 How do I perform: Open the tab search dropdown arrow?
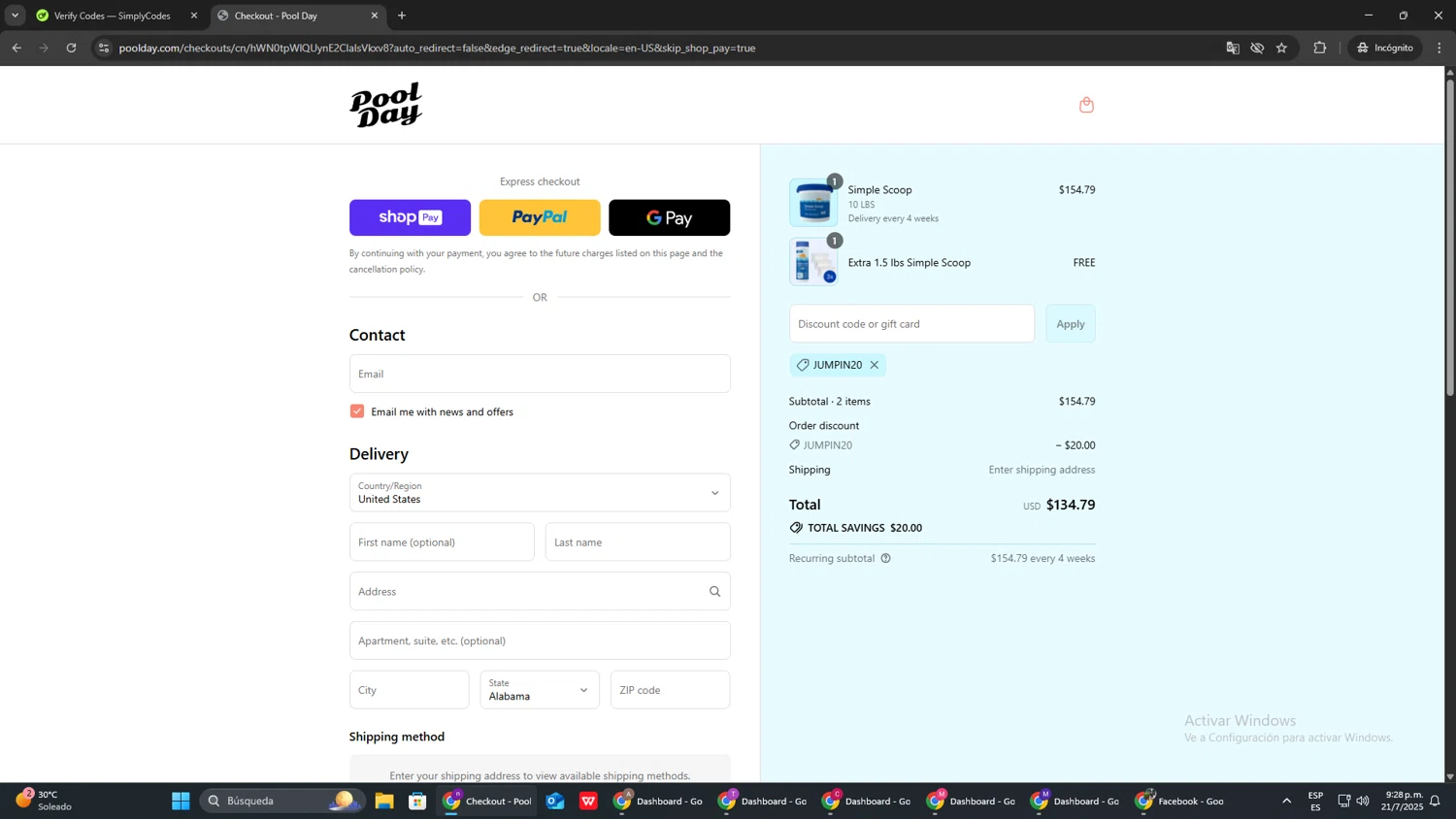(x=15, y=16)
